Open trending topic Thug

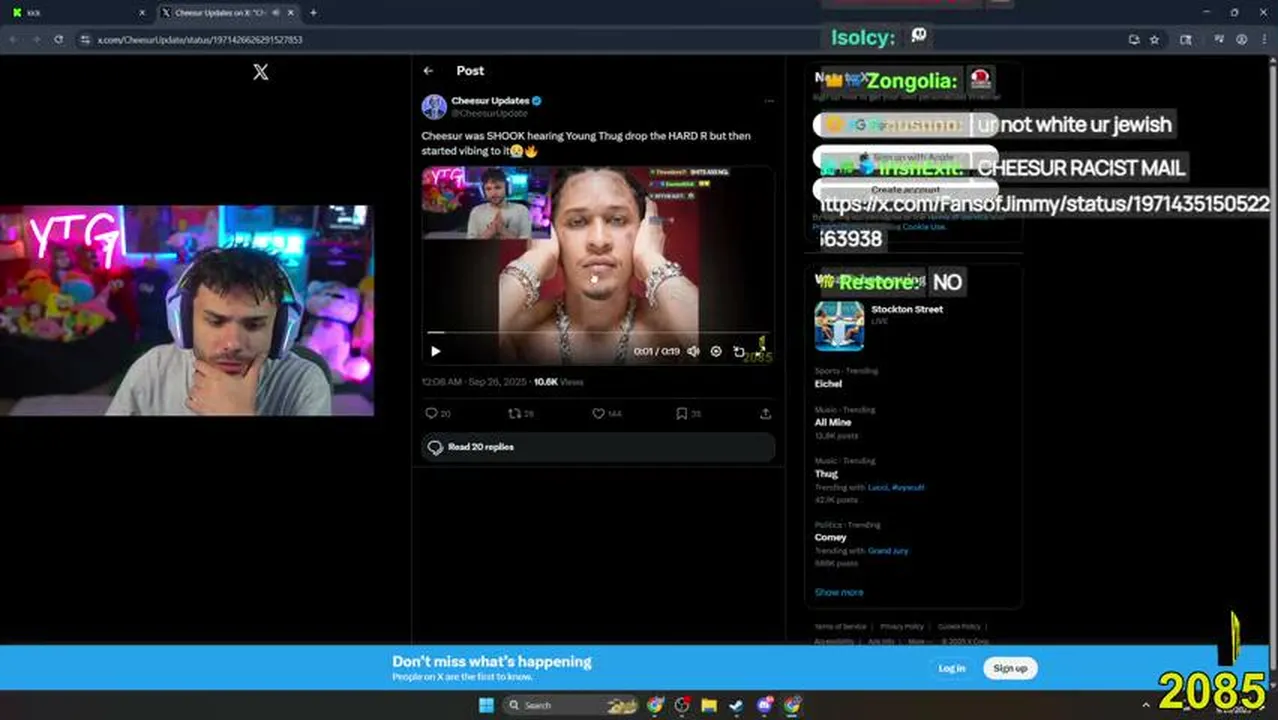(x=826, y=474)
